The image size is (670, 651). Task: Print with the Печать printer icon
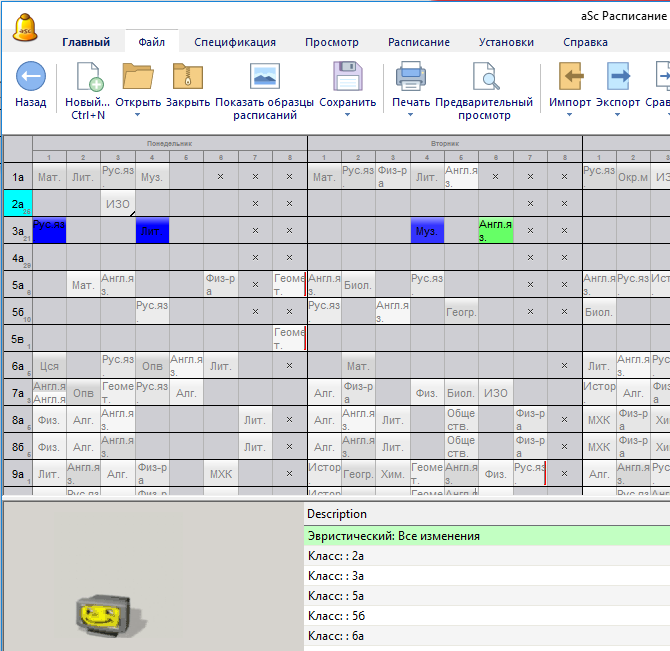[411, 77]
